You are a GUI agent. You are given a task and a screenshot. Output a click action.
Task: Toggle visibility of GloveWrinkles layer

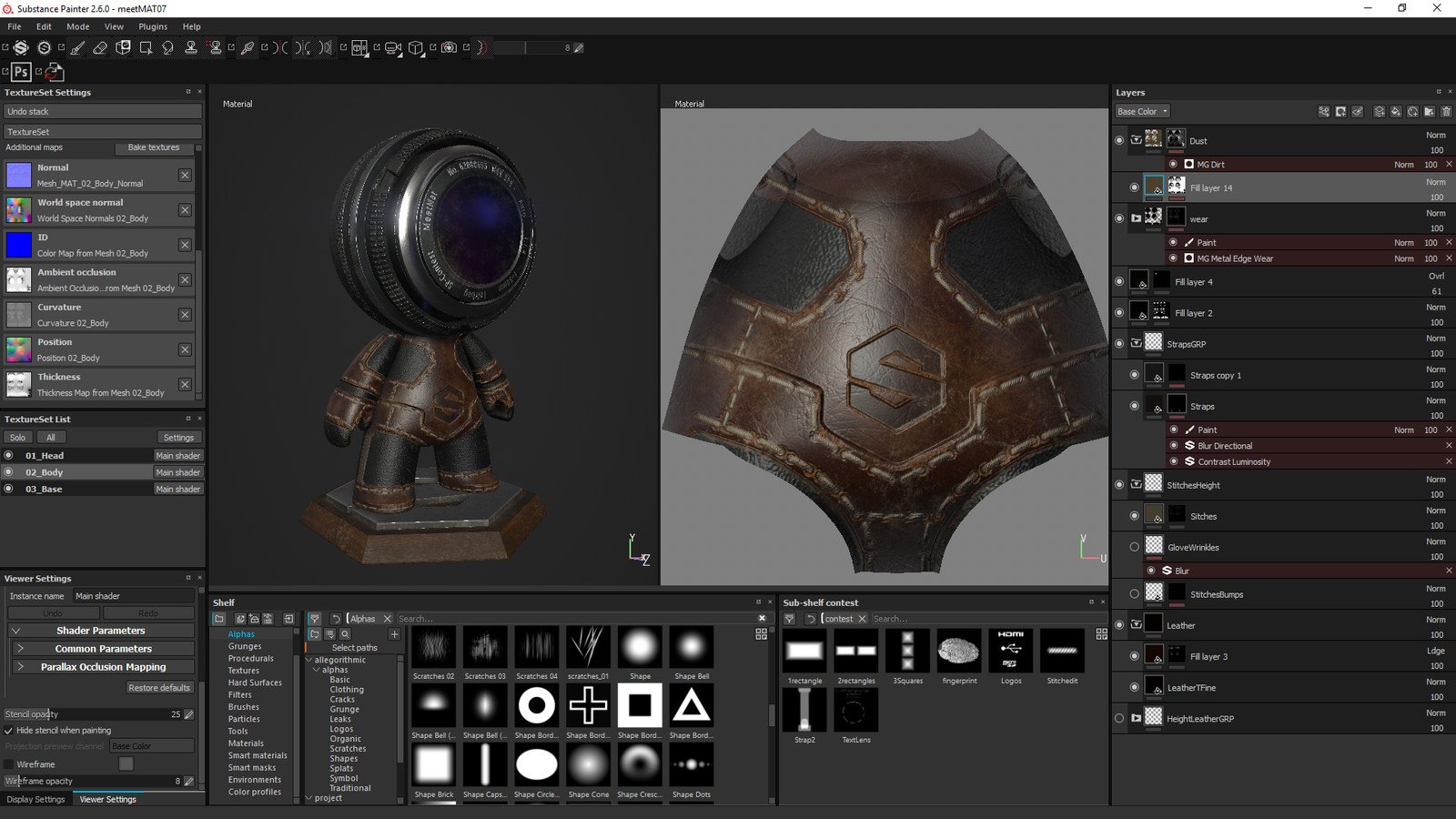pyautogui.click(x=1134, y=547)
